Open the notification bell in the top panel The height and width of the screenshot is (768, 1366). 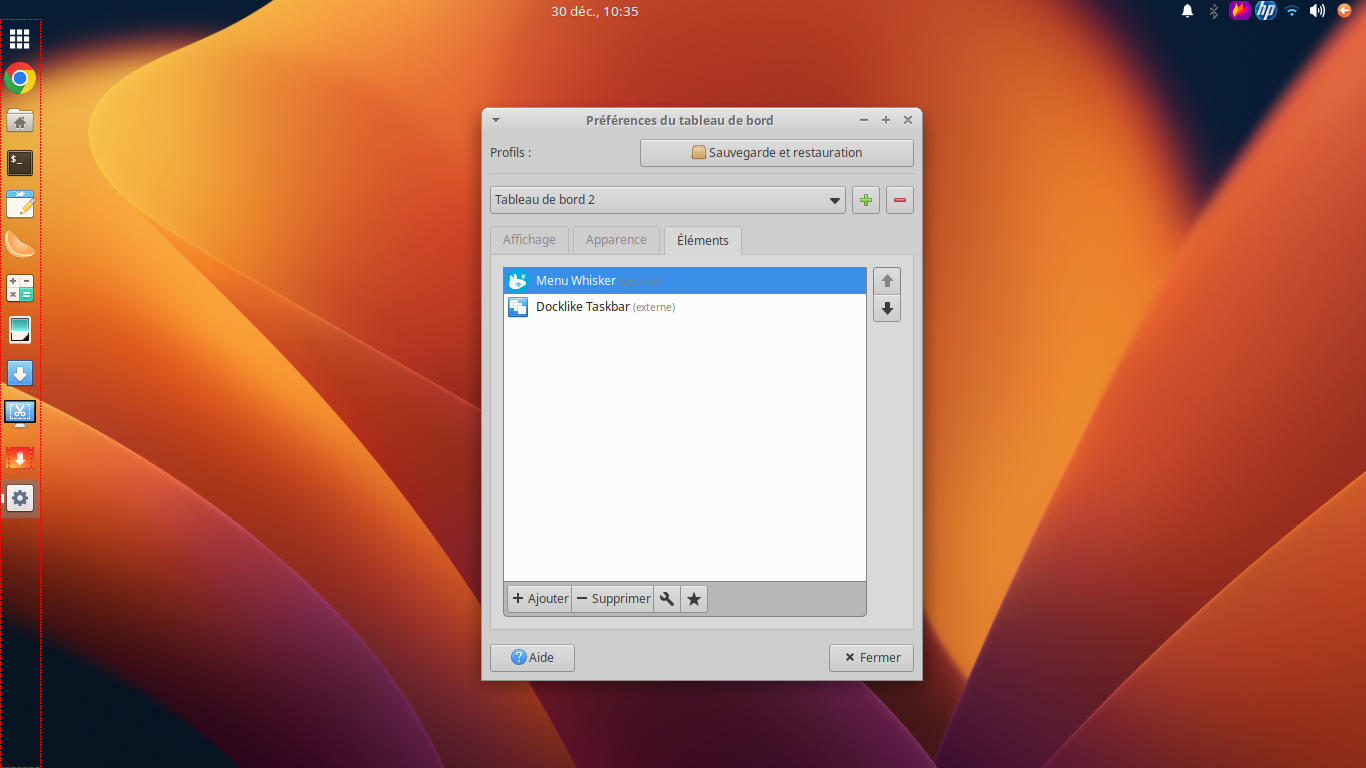[1188, 11]
